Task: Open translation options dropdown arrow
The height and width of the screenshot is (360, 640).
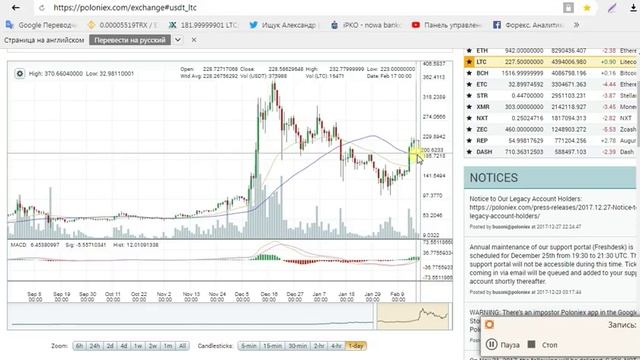Action: pyautogui.click(x=178, y=40)
